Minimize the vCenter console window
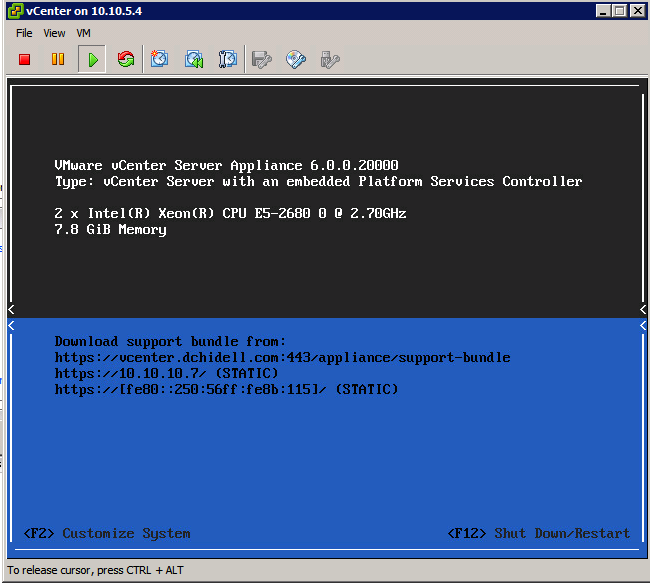Image resolution: width=650 pixels, height=585 pixels. pyautogui.click(x=603, y=10)
